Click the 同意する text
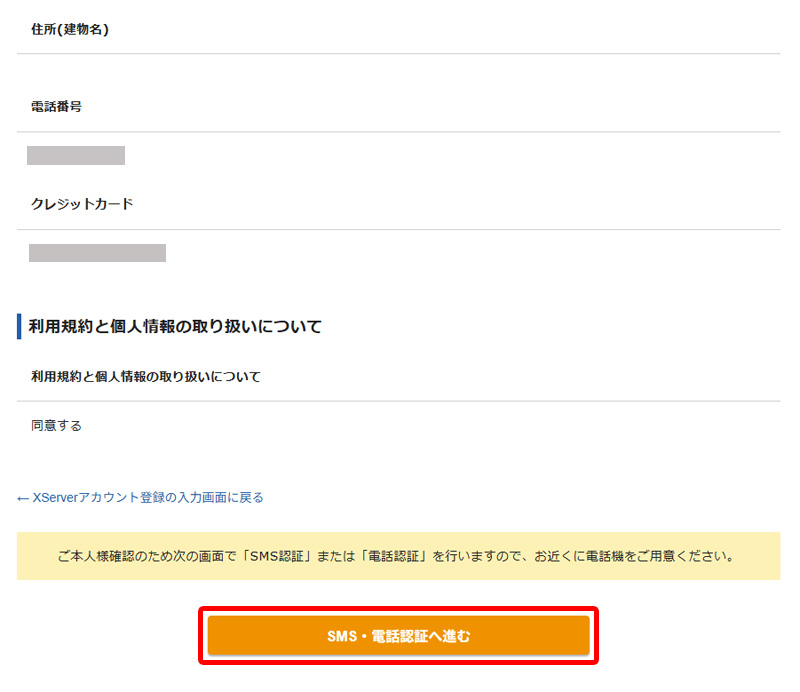The width and height of the screenshot is (800, 692). [56, 426]
